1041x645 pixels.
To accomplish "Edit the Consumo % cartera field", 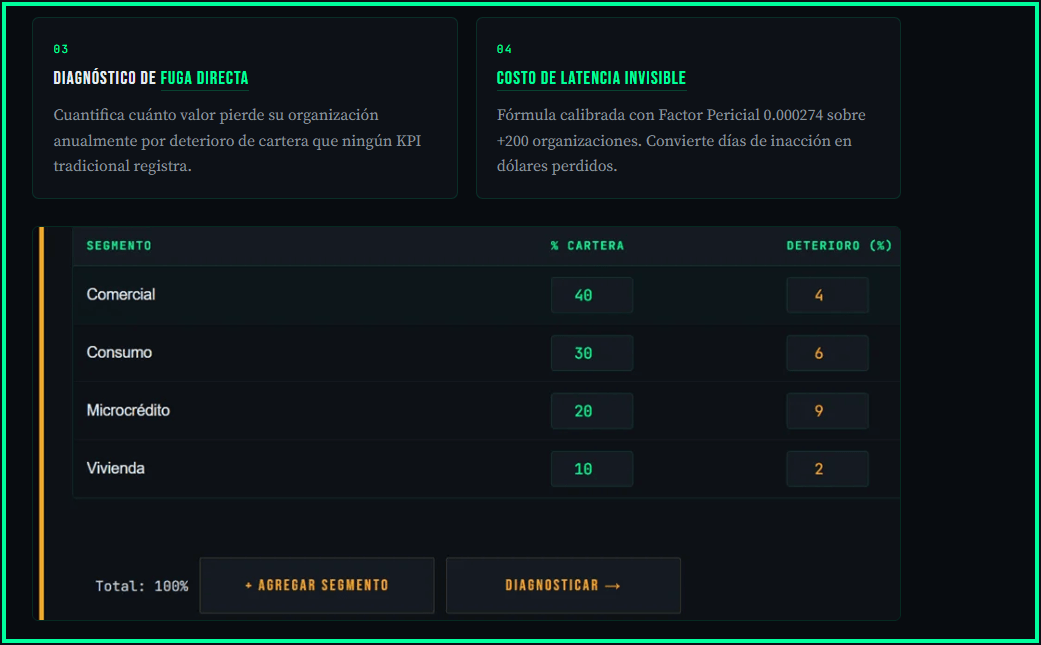I will 592,353.
